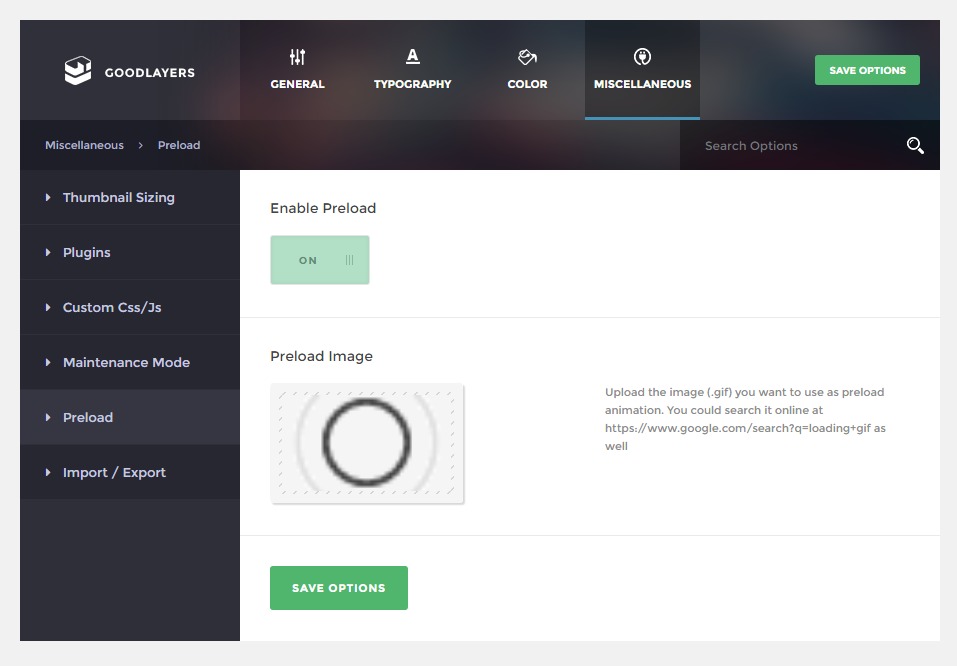Screen dimensions: 957x666
Task: Expand the Custom Css/Js section arrow
Action: point(48,308)
